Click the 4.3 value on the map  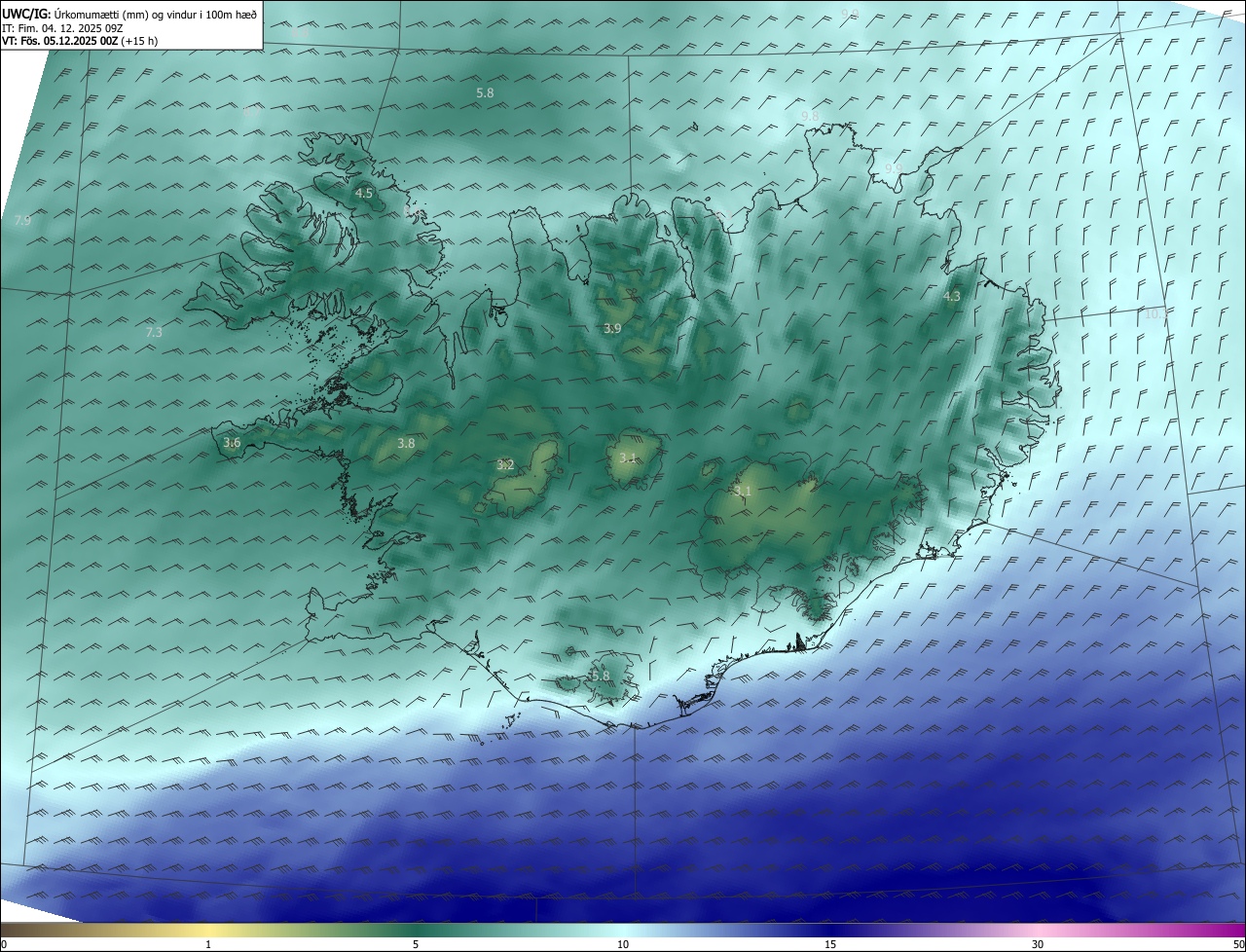point(952,296)
